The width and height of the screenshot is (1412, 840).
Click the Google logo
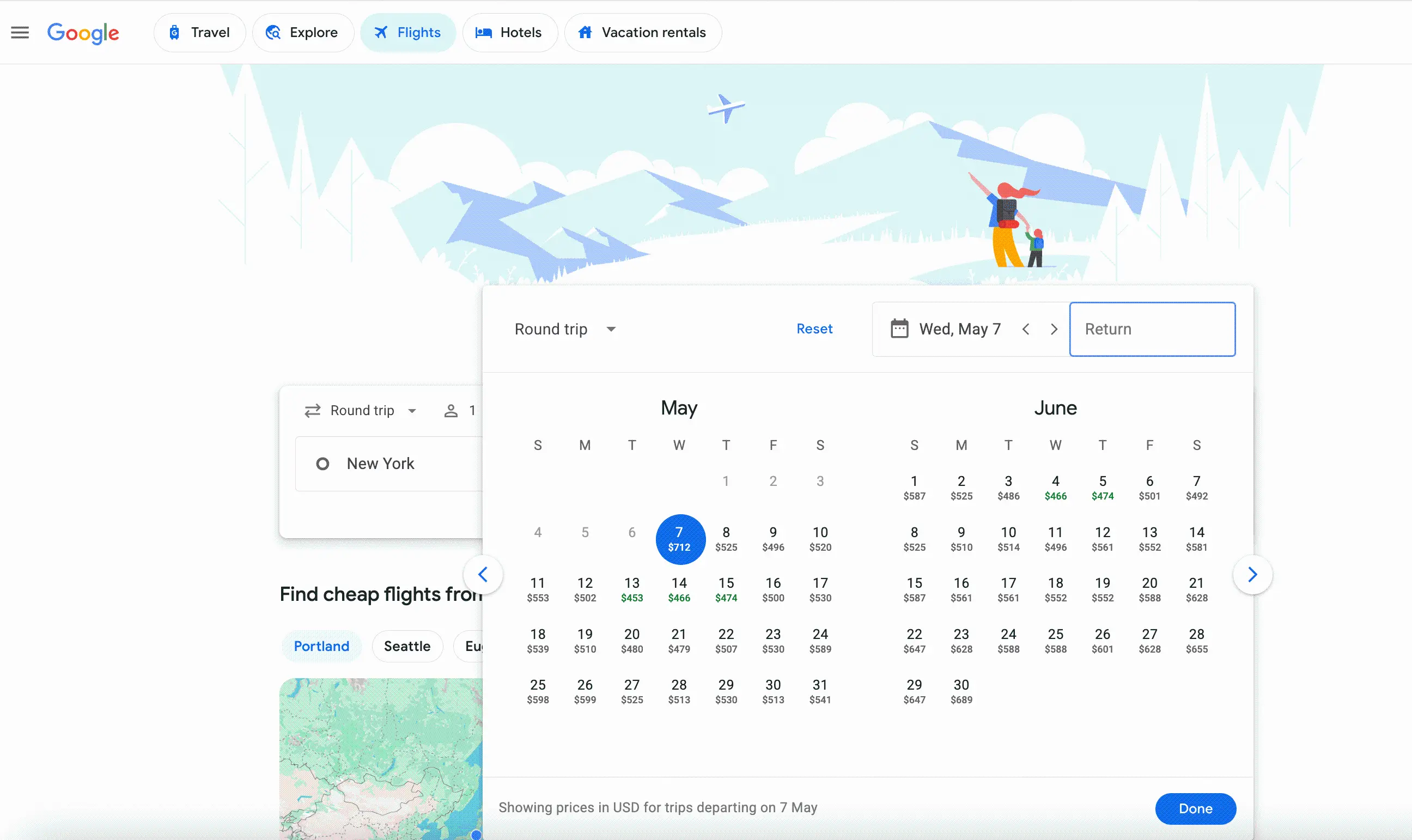coord(83,33)
